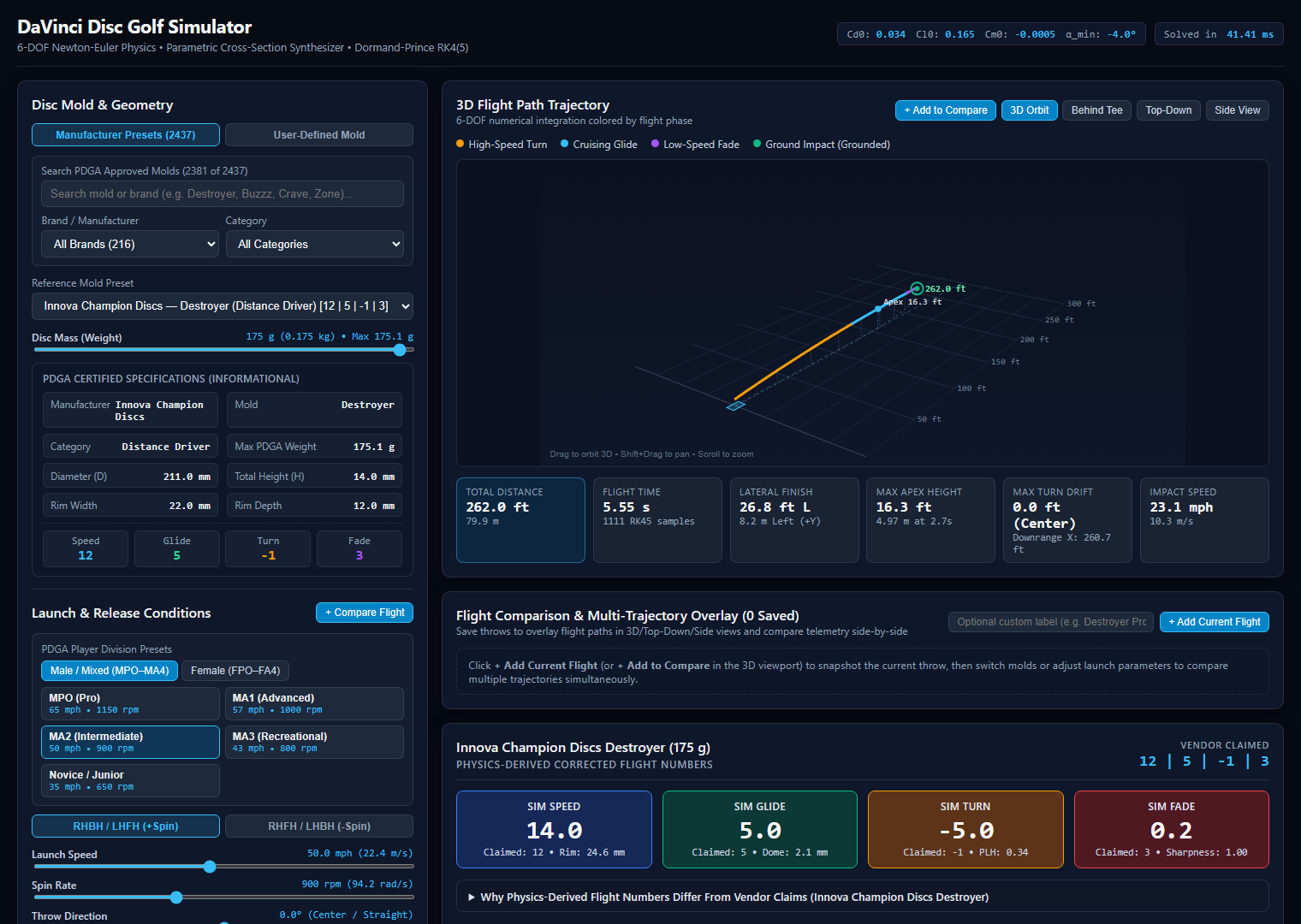Screen dimensions: 1301x924
Task: Click the Flight Time 5.55 s card
Action: point(657,520)
